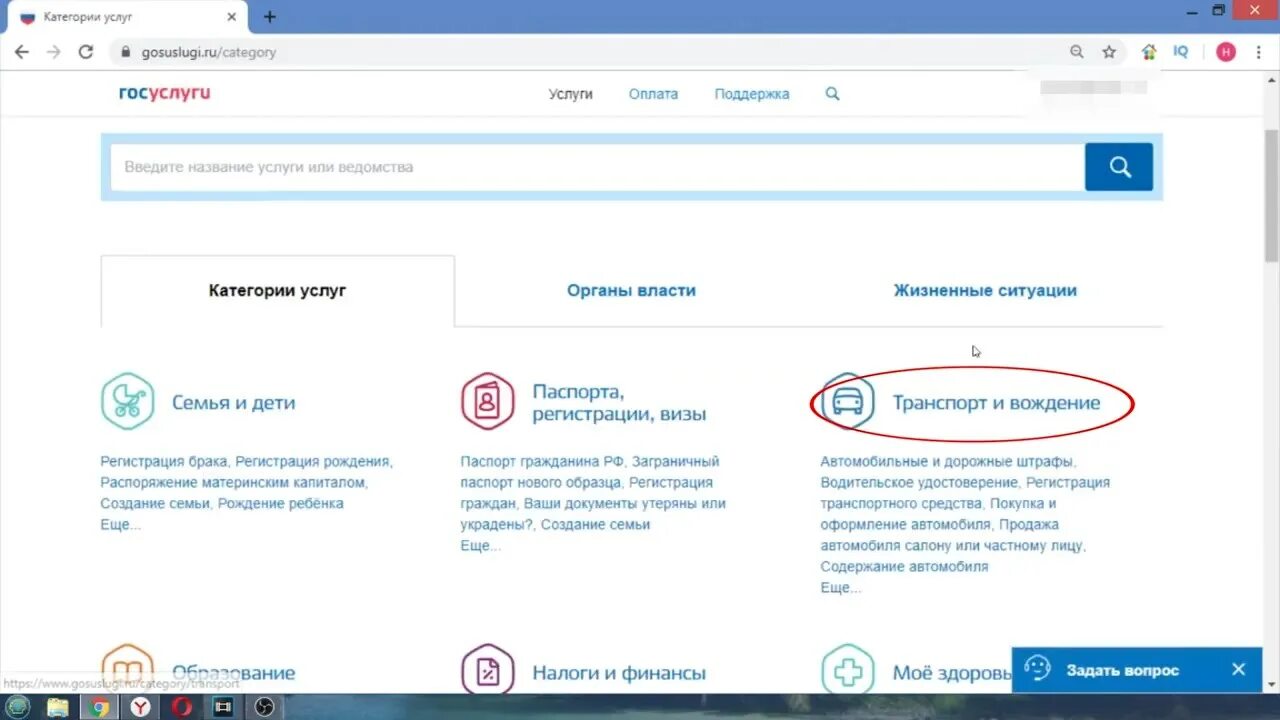This screenshot has width=1280, height=720.
Task: Click the Gosuslugi logo
Action: 164,93
